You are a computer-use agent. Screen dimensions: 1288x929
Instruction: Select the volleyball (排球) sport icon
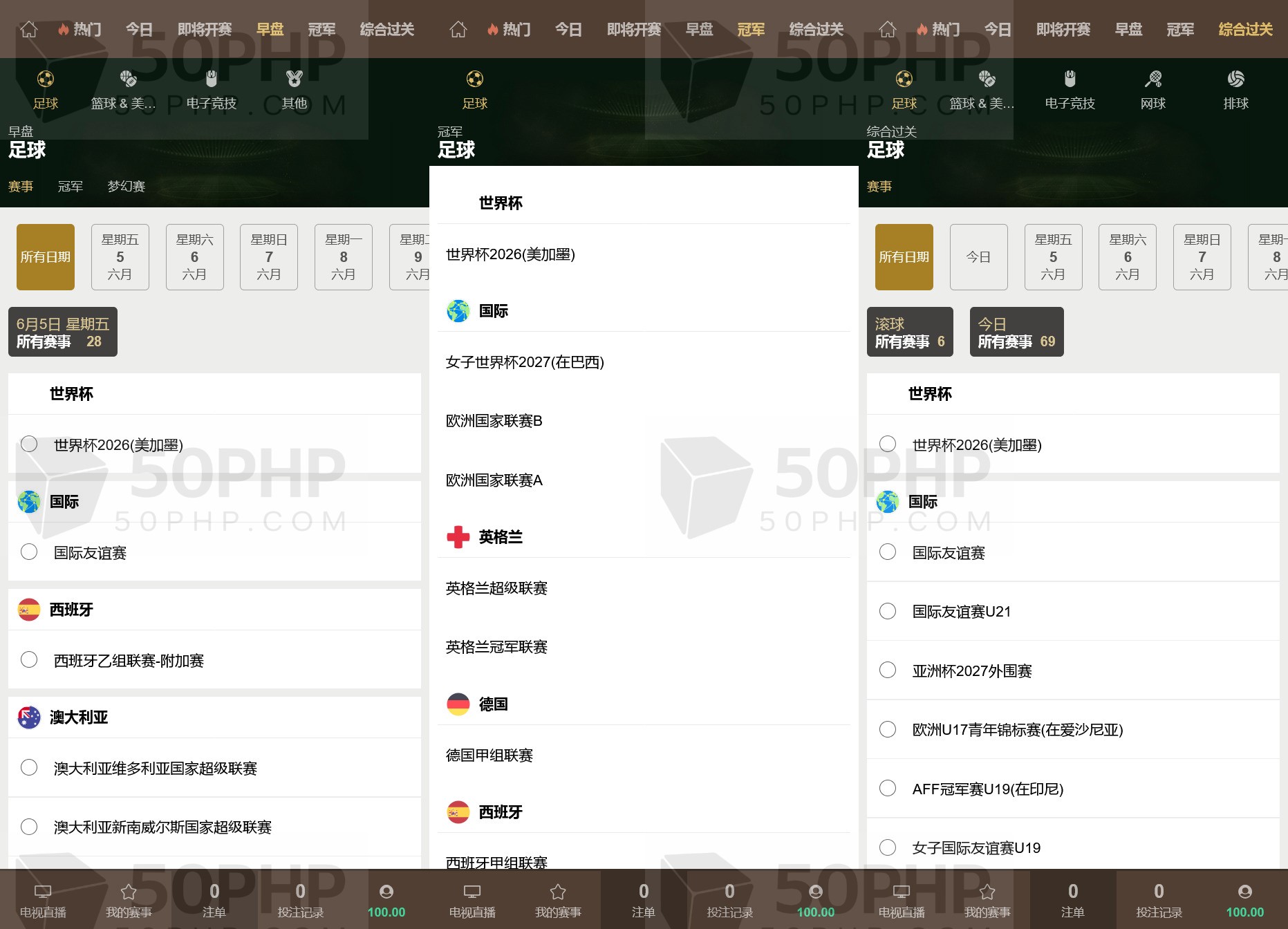[1235, 79]
